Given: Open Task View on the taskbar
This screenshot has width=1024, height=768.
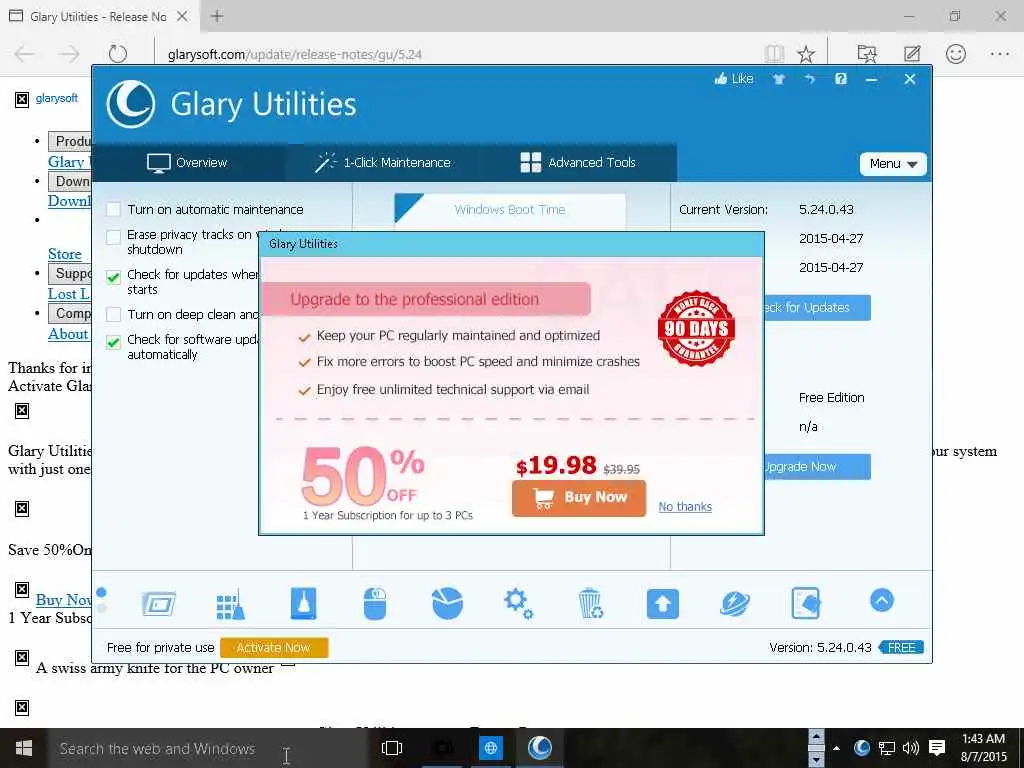Looking at the screenshot, I should pyautogui.click(x=392, y=748).
